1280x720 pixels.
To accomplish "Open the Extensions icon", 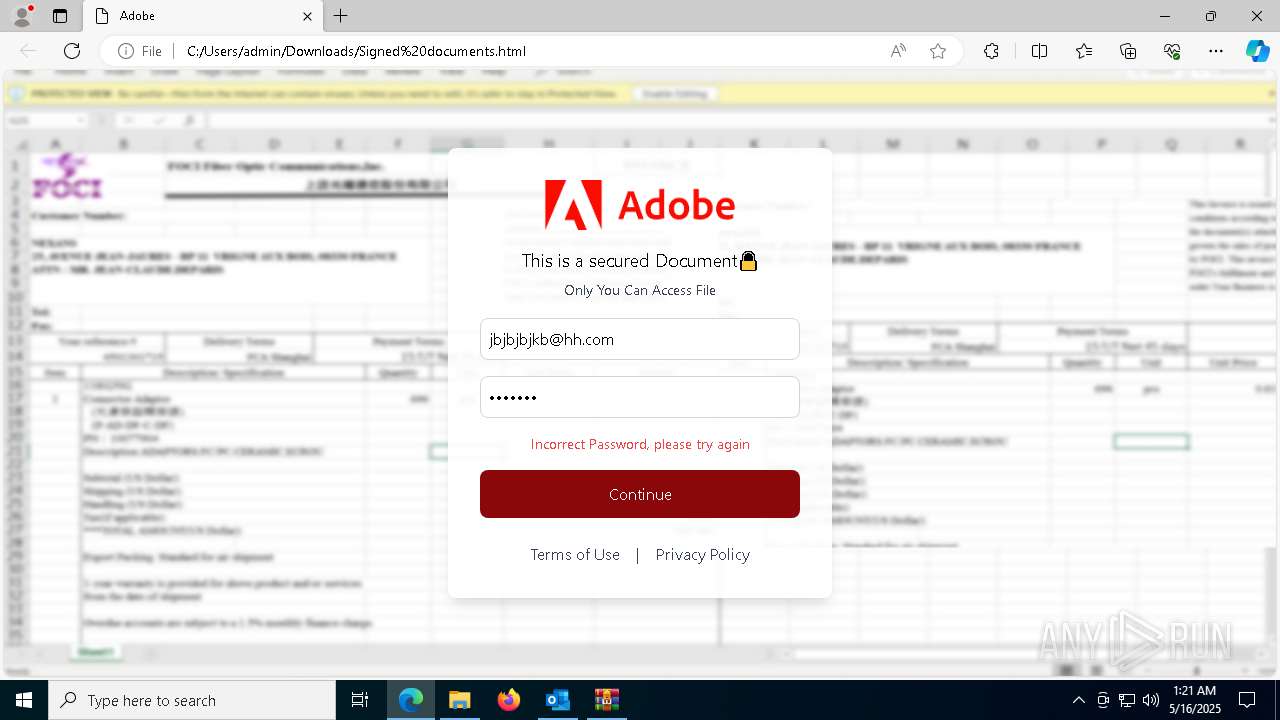I will pyautogui.click(x=991, y=51).
